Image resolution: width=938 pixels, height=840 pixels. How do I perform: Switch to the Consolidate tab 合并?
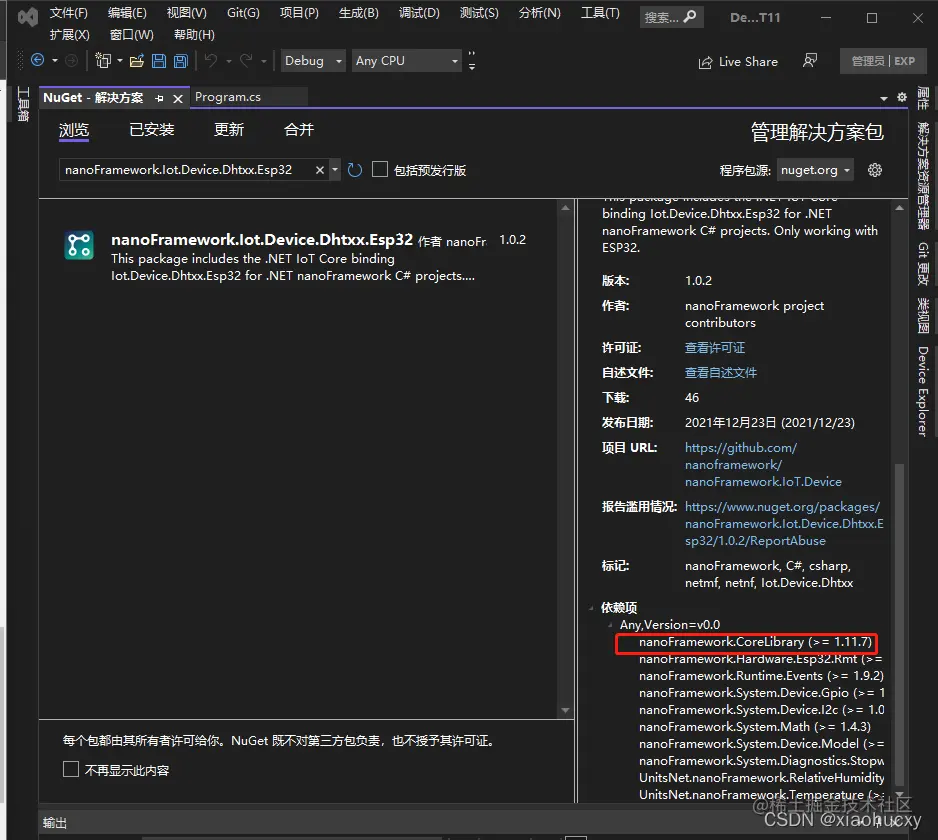299,130
